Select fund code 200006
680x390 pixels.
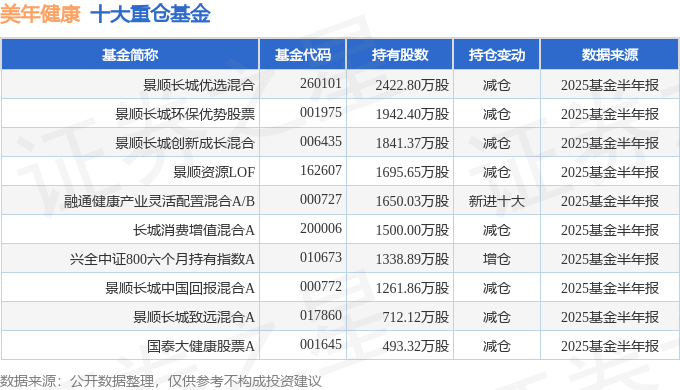[321, 228]
